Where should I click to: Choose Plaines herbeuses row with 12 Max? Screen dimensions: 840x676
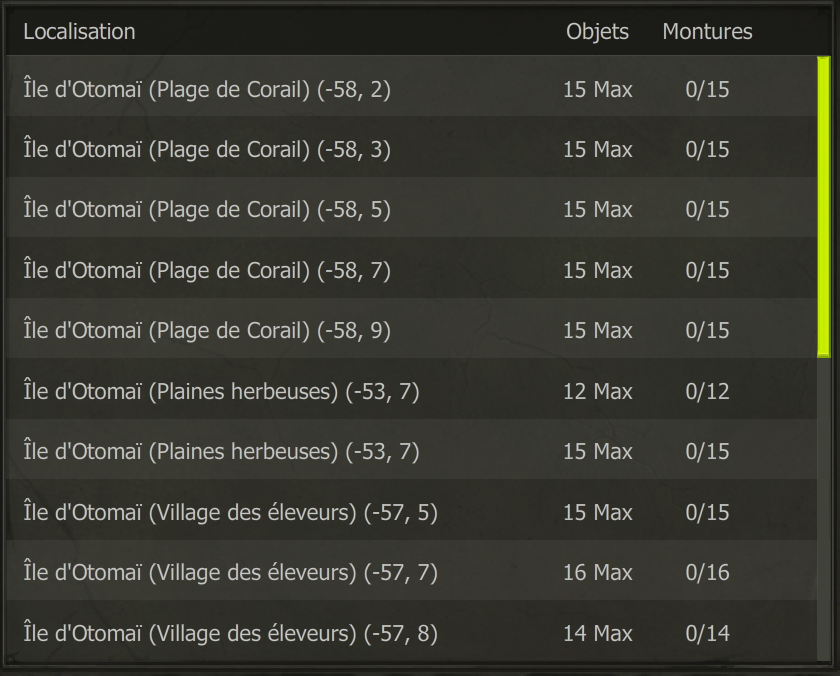click(411, 389)
